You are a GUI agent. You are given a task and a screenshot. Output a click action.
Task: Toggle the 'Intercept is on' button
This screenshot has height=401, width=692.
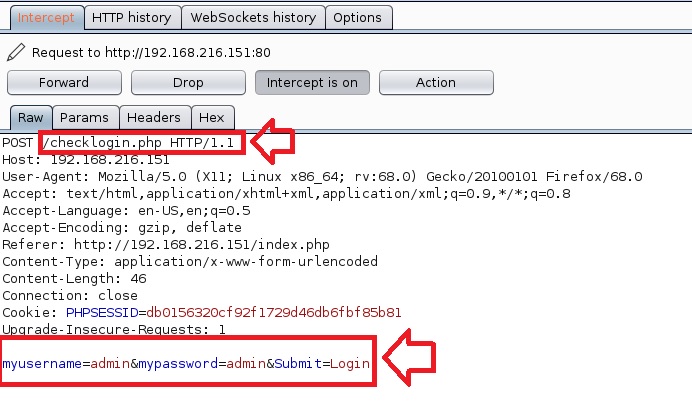[x=311, y=82]
